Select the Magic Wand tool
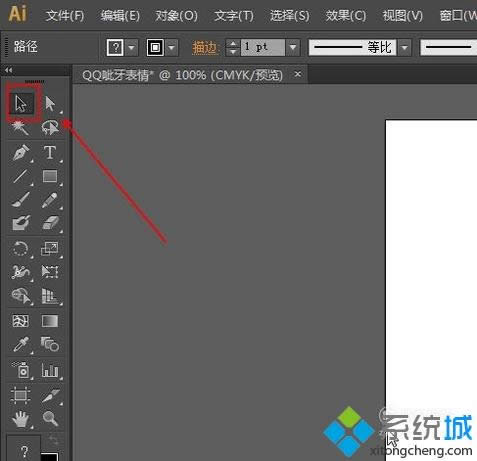 click(21, 128)
